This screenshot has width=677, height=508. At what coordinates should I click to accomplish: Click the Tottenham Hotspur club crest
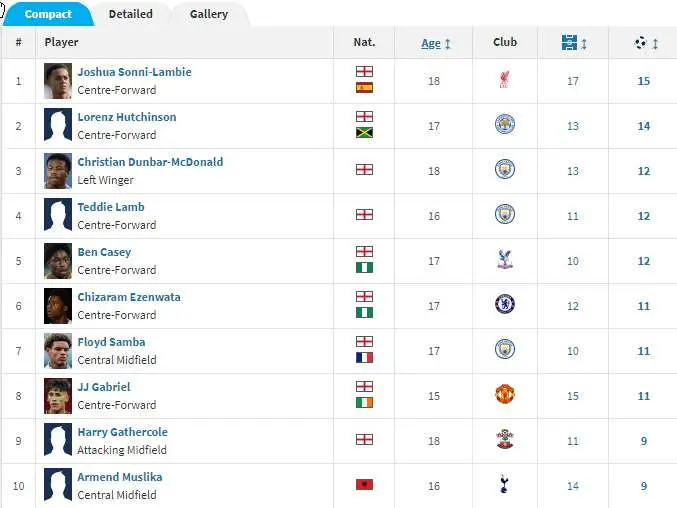click(504, 484)
